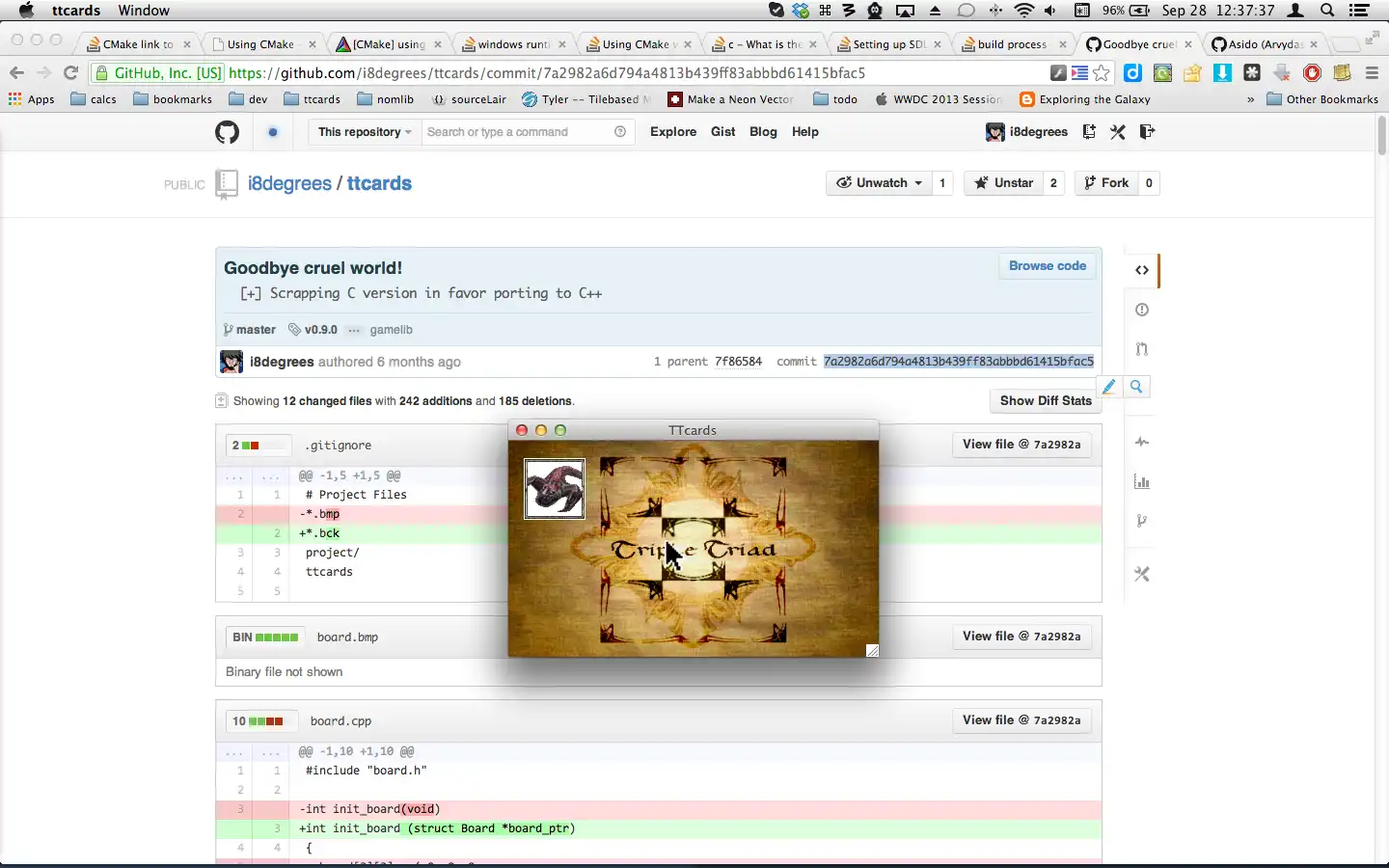
Task: Open the Help link in GitHub header
Action: tap(805, 132)
